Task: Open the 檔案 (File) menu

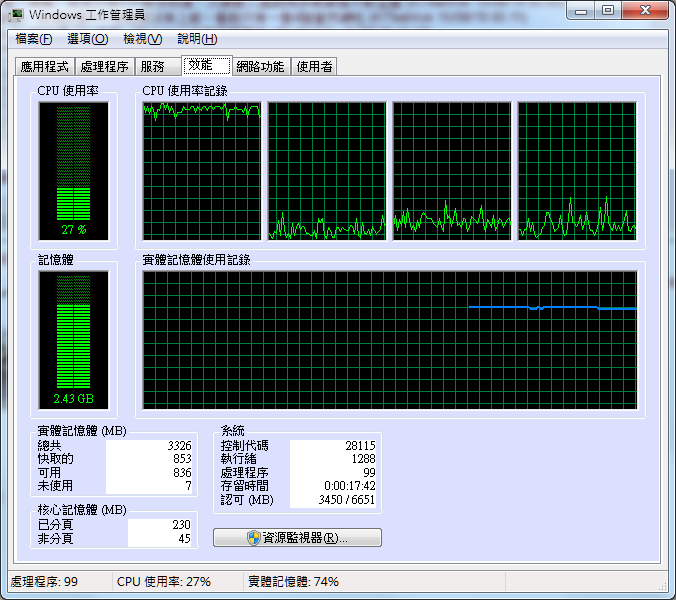Action: (x=33, y=39)
